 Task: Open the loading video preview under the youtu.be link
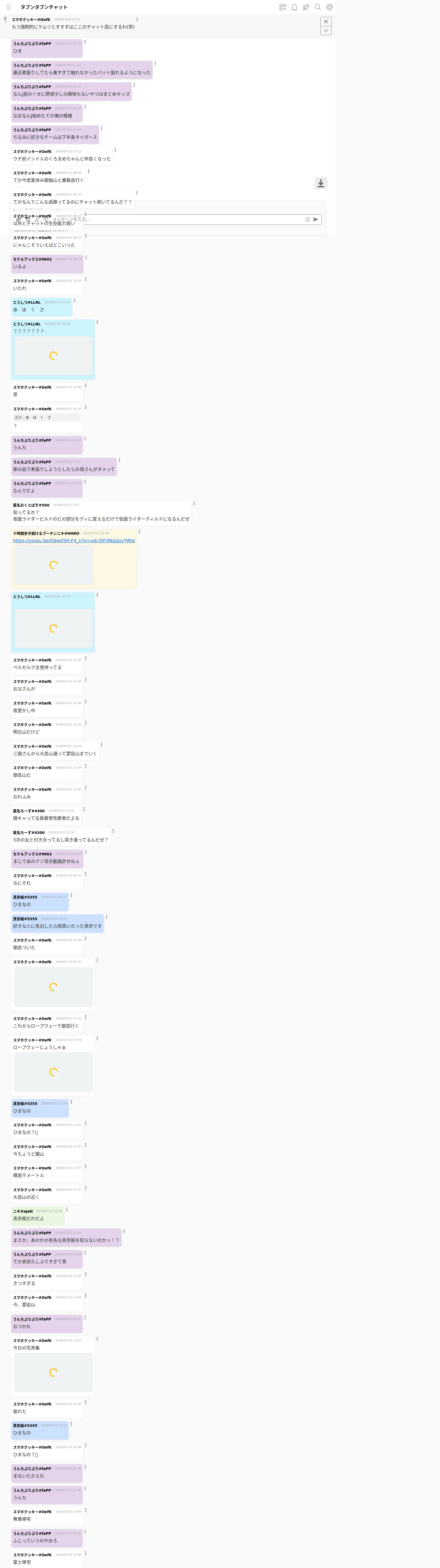54,565
